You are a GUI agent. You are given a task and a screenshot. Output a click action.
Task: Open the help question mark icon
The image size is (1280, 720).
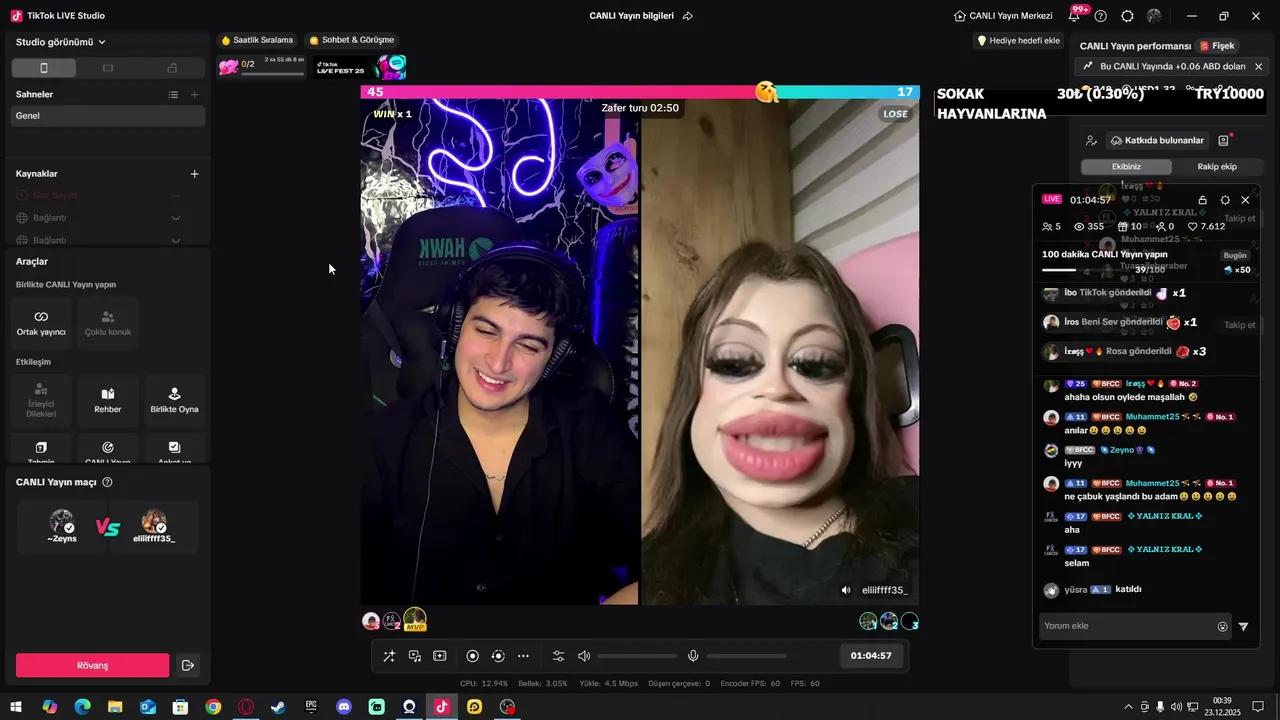click(x=1101, y=16)
